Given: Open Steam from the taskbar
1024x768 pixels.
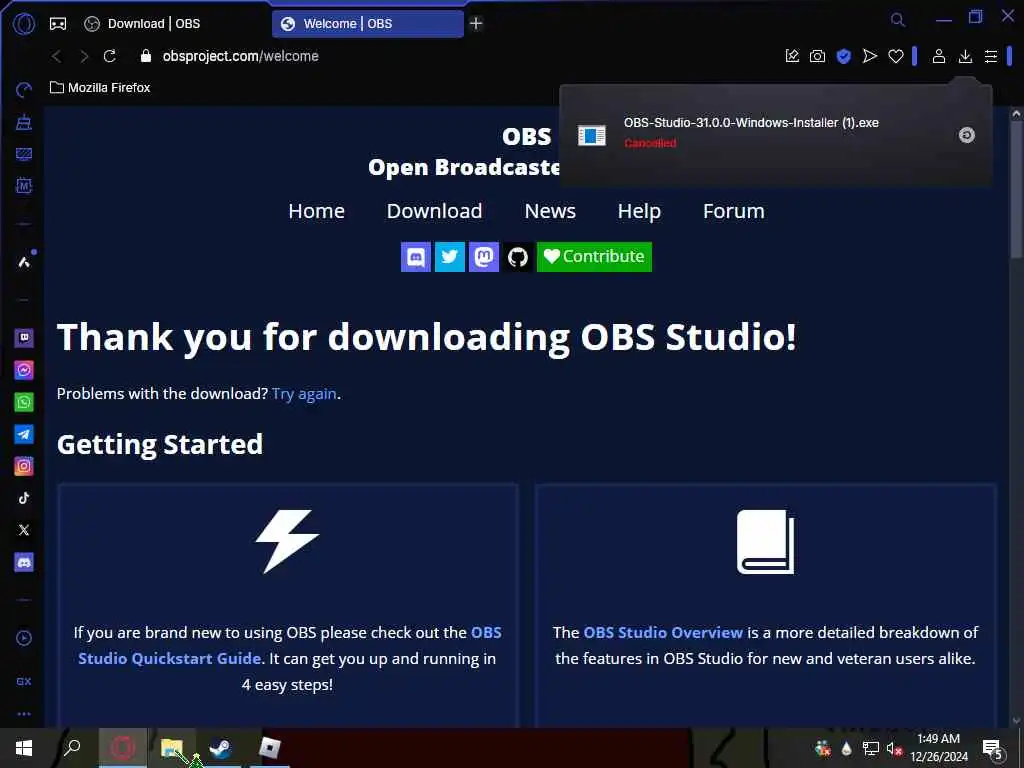Looking at the screenshot, I should (220, 748).
